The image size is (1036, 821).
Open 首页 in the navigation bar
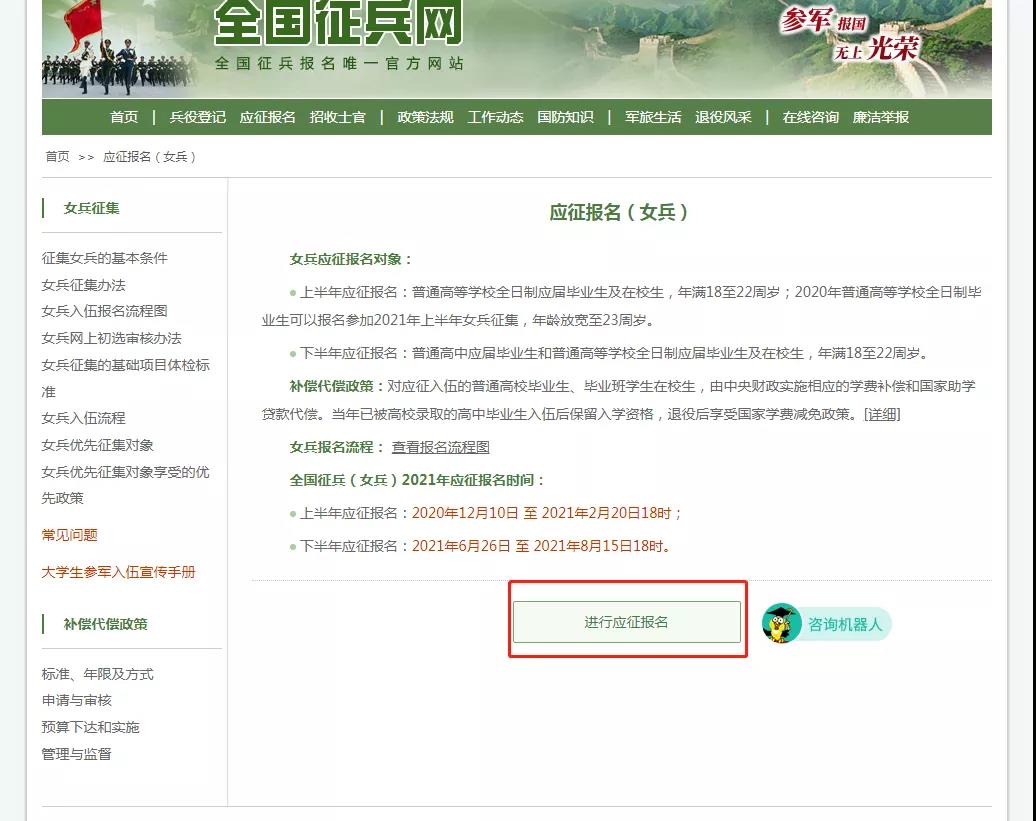[x=124, y=117]
